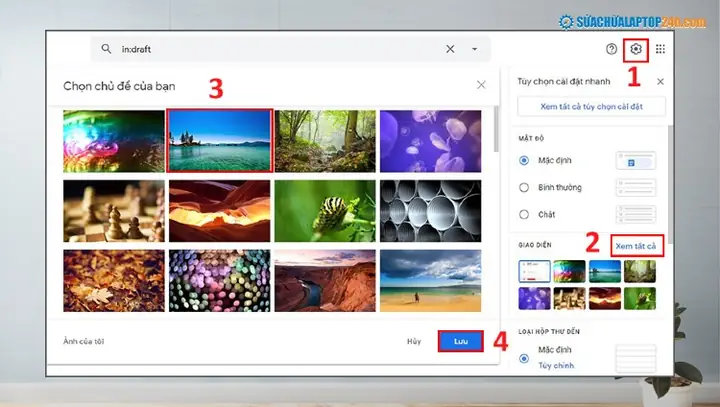Click the in:draft search field
This screenshot has height=407, width=720.
290,49
